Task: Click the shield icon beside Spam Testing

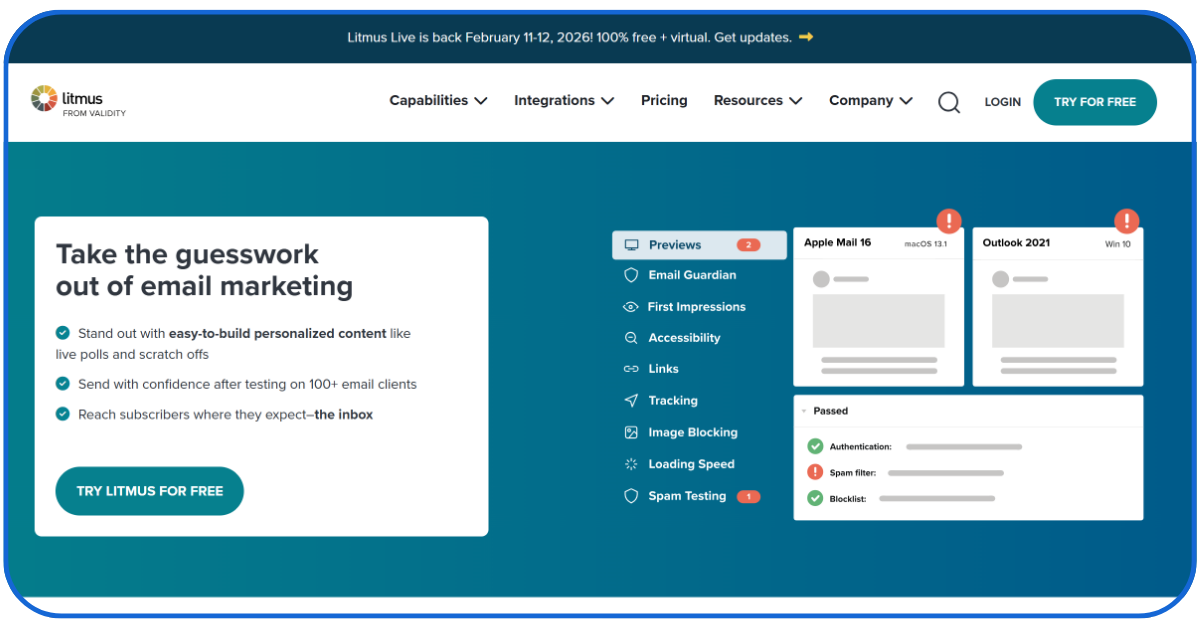Action: coord(631,496)
